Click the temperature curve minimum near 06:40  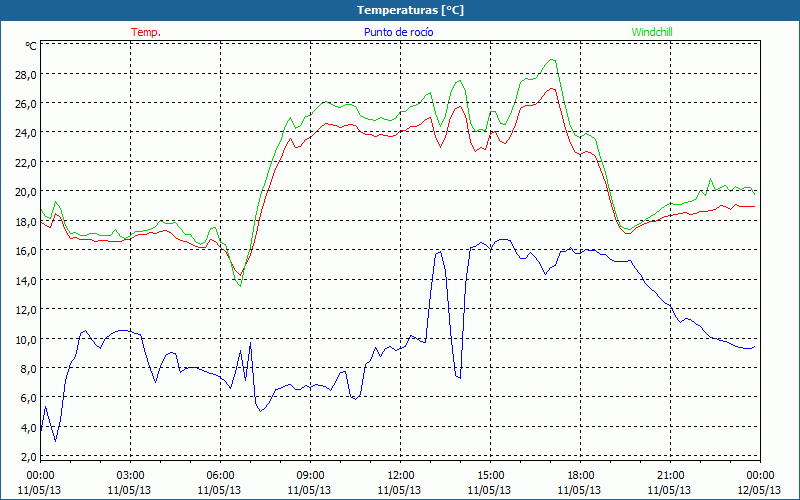[240, 275]
